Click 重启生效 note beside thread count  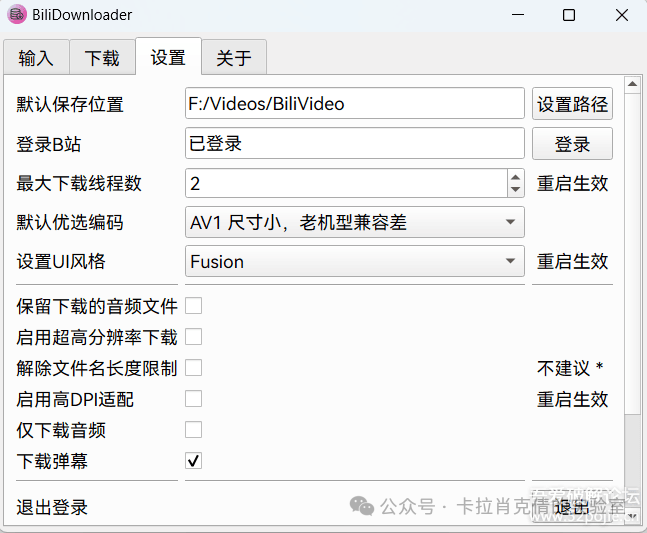(x=572, y=183)
